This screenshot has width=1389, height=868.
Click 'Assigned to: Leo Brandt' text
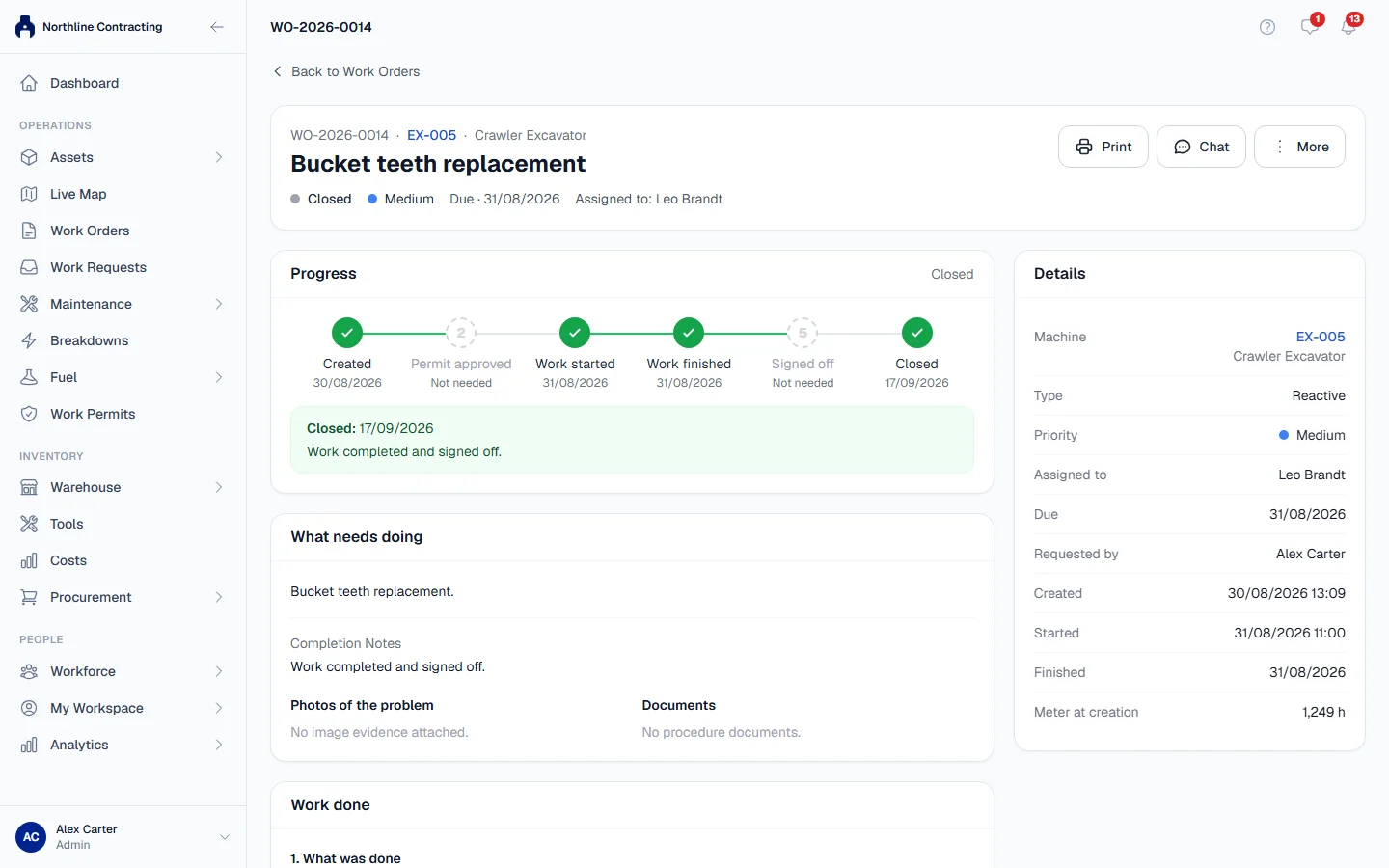[x=649, y=199]
